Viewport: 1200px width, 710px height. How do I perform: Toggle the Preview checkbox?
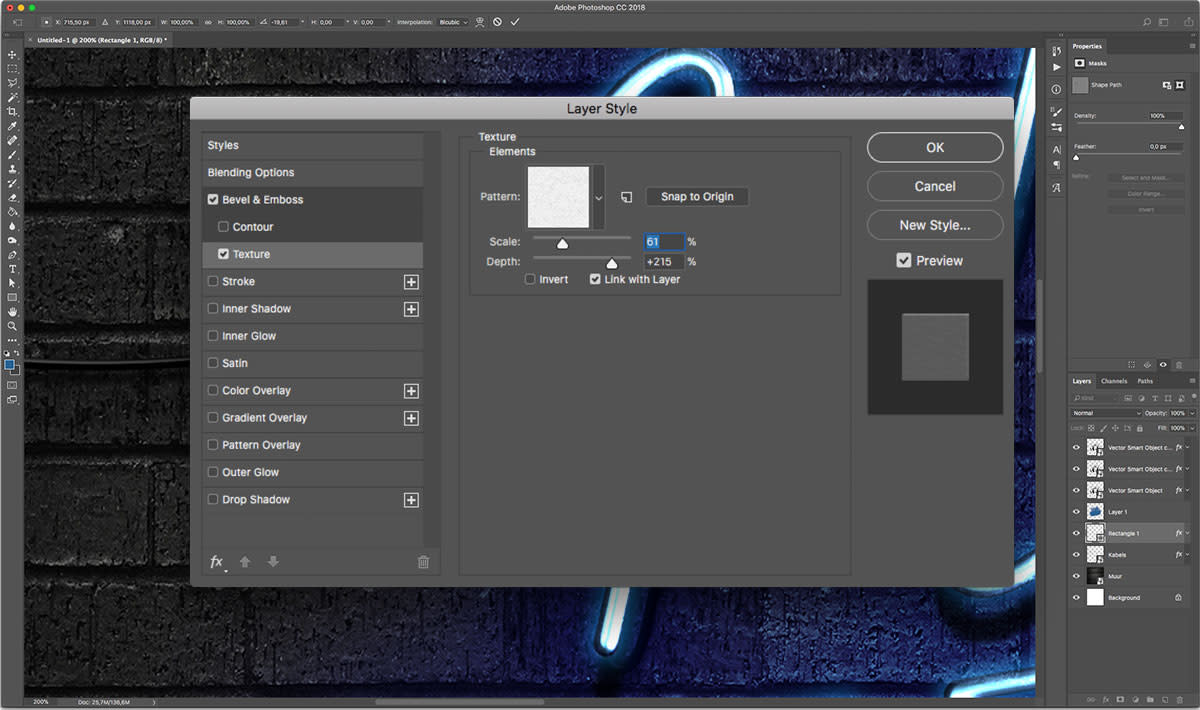tap(904, 261)
